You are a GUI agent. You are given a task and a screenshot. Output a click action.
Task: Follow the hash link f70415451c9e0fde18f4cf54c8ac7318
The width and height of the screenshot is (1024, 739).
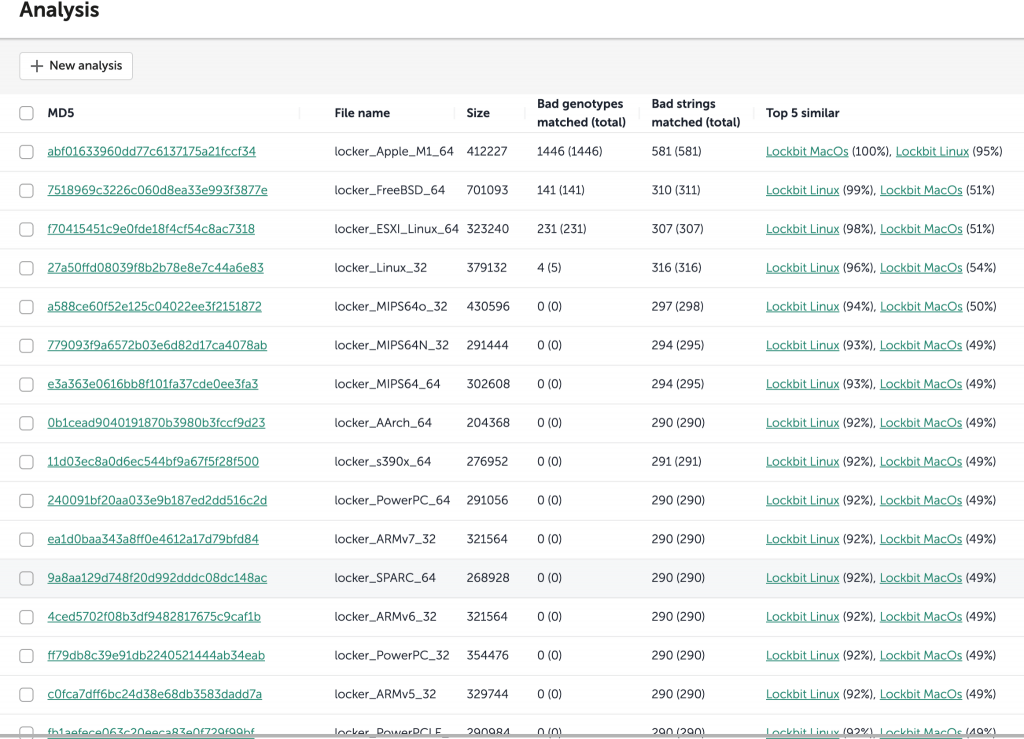(x=151, y=229)
